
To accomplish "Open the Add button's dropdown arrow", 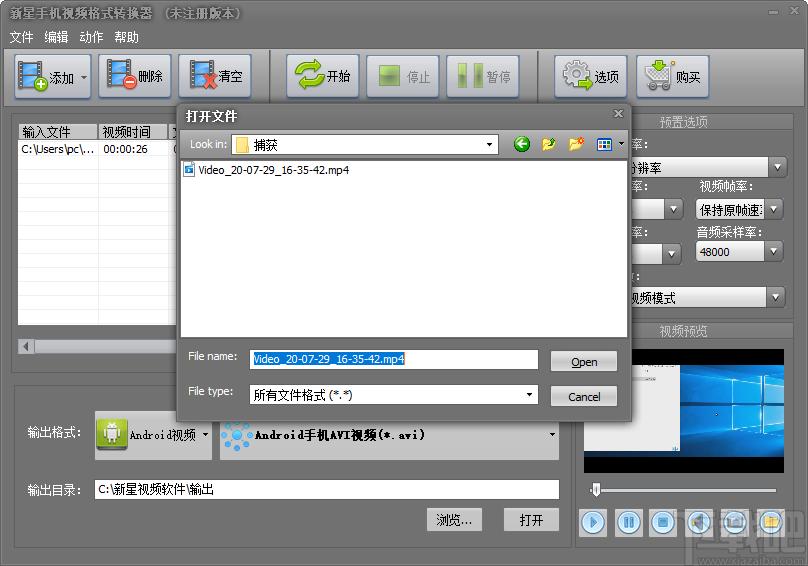I will point(84,77).
